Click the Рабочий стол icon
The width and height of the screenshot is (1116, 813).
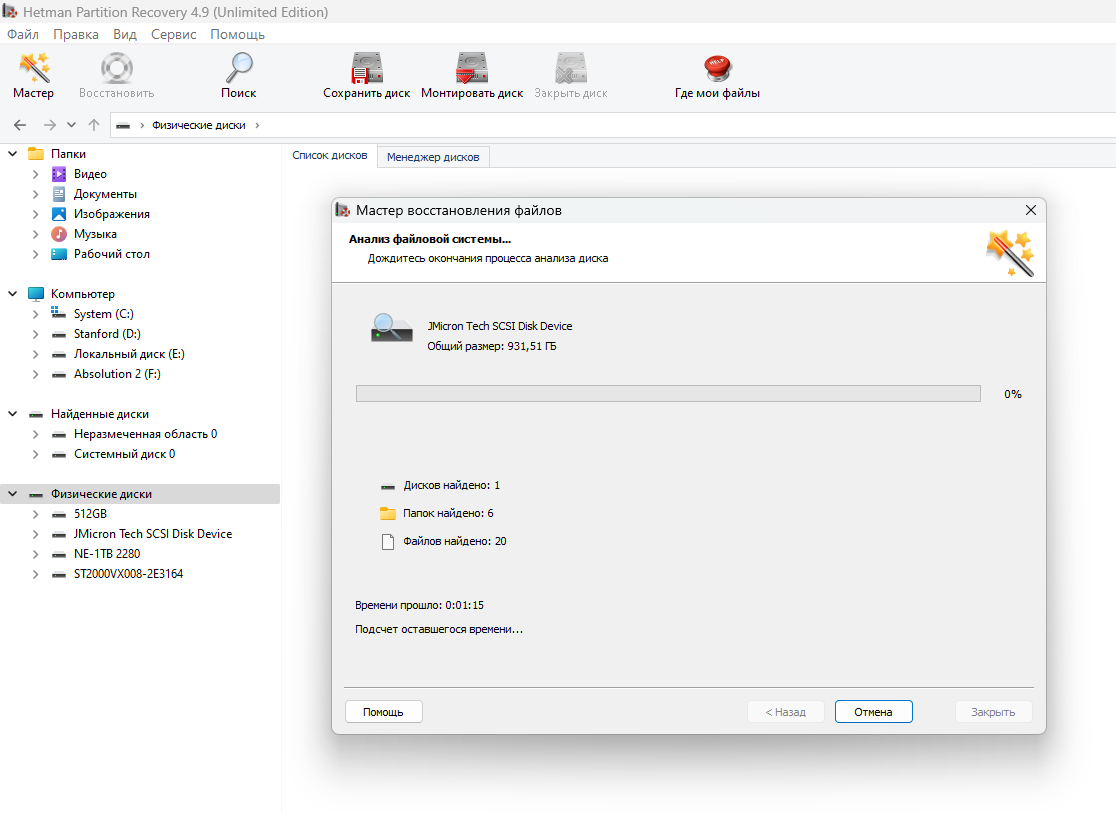point(59,254)
